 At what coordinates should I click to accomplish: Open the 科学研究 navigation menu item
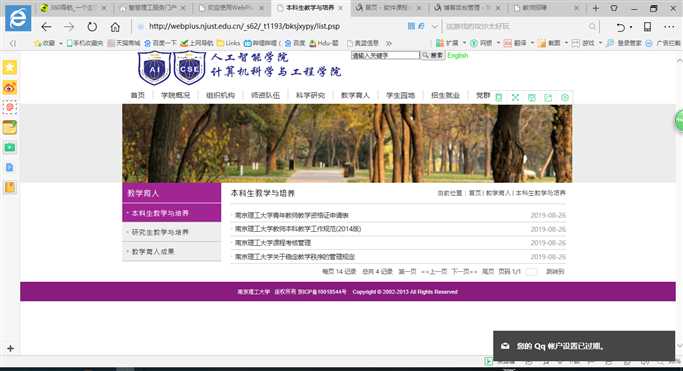(x=310, y=95)
